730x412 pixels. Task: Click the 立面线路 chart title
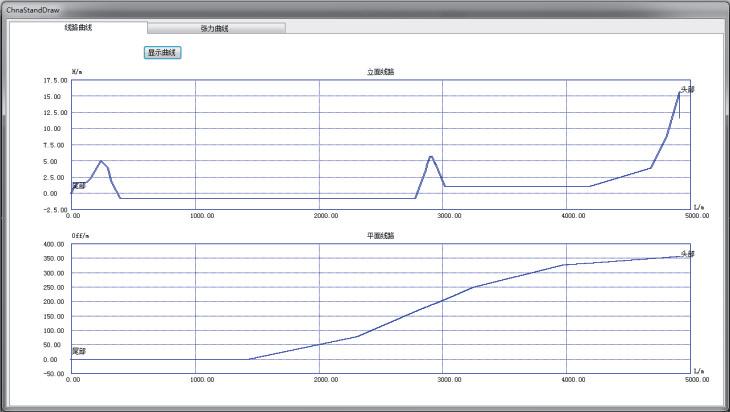tap(381, 72)
